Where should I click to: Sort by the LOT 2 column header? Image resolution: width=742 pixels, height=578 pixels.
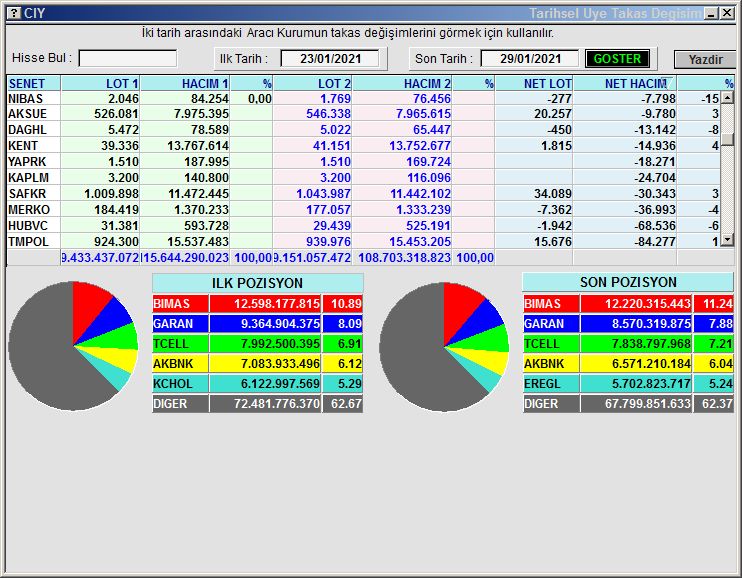pos(312,84)
